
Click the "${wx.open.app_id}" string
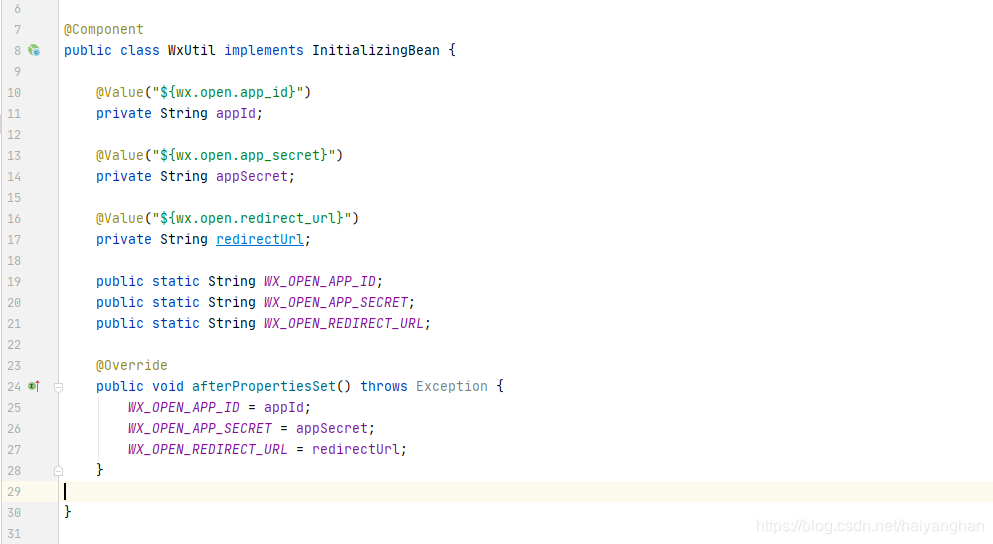tap(227, 92)
